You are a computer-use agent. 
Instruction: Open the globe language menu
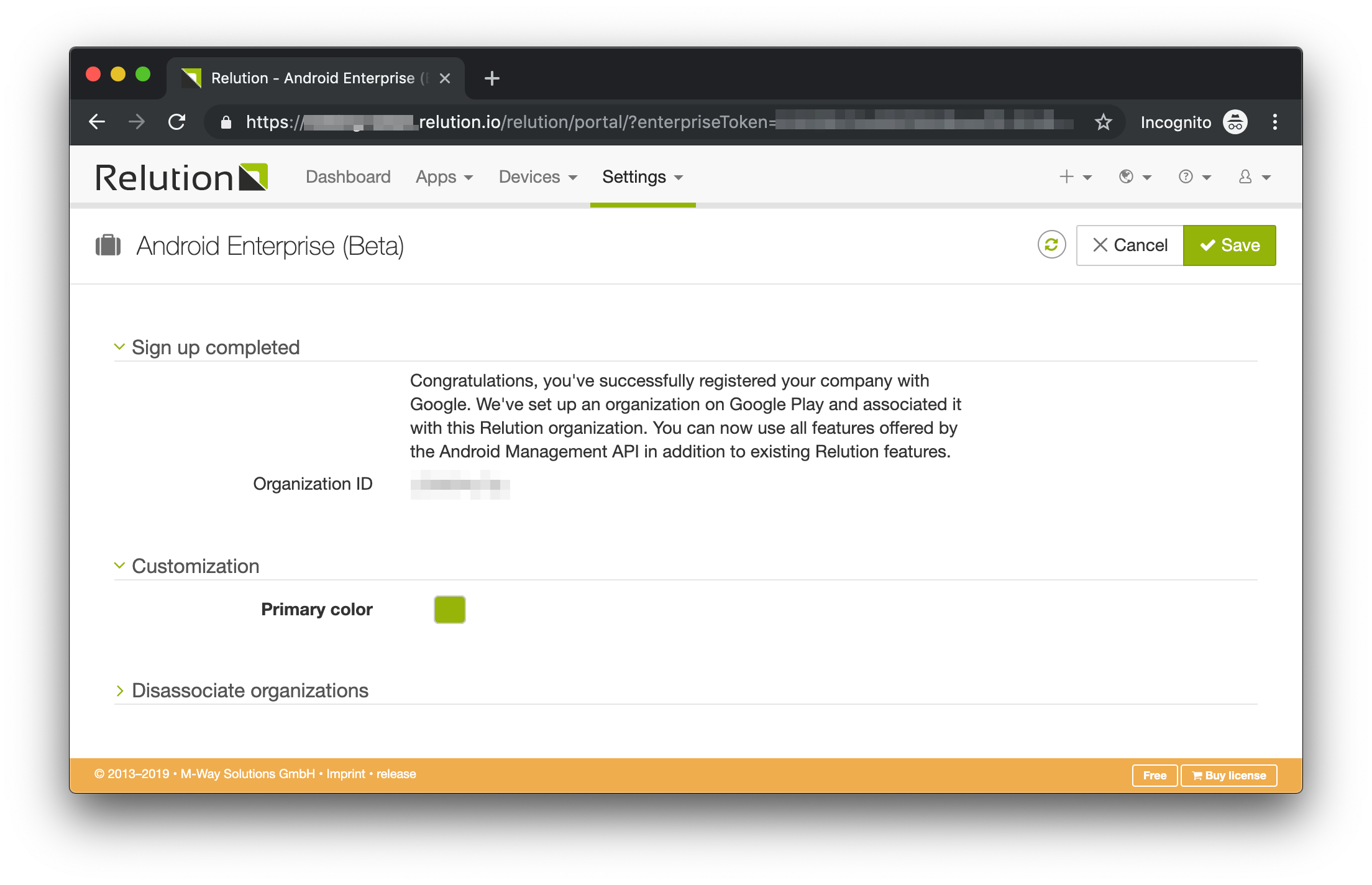[x=1135, y=177]
